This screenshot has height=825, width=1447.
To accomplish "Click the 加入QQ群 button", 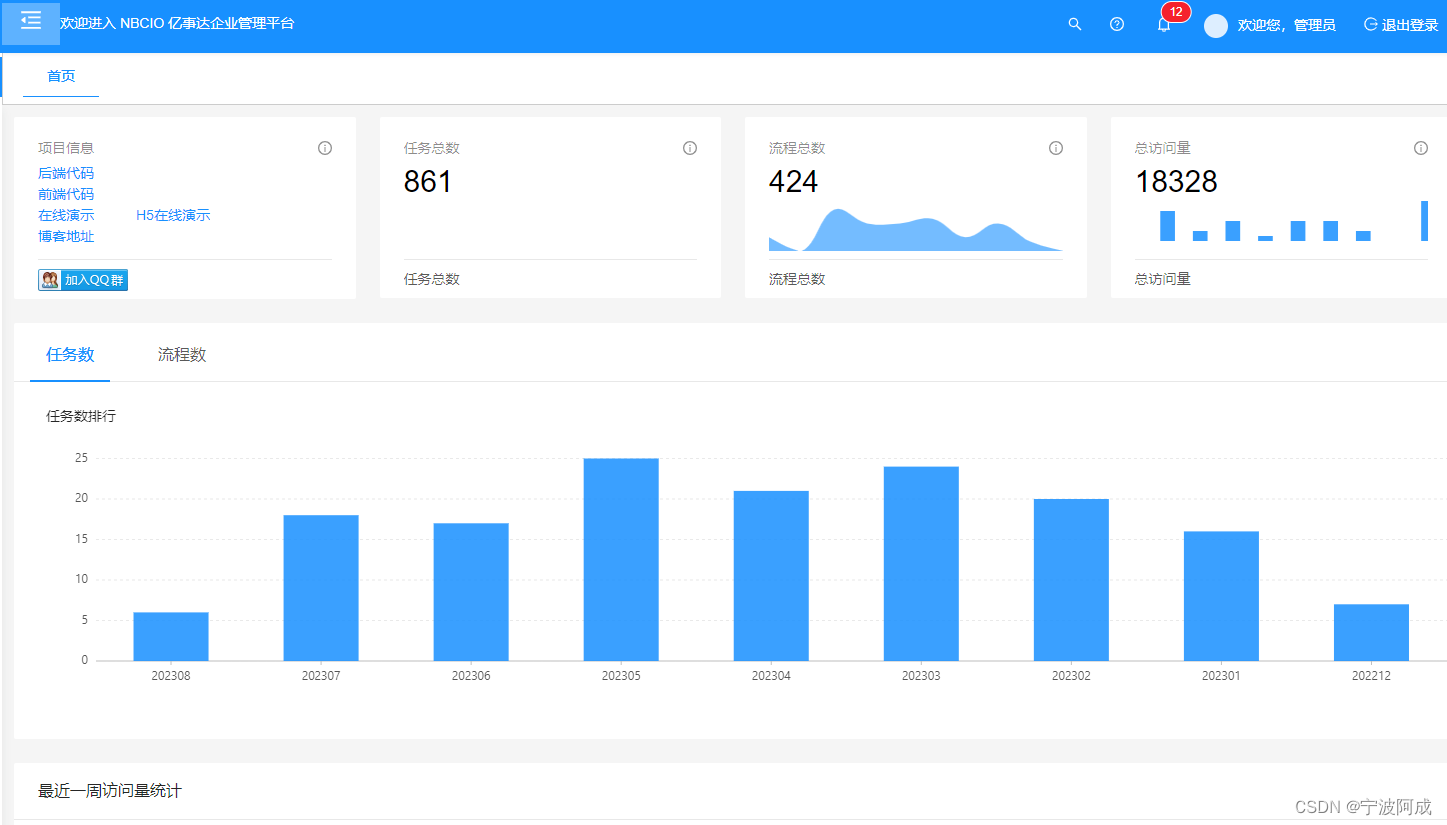I will point(83,280).
